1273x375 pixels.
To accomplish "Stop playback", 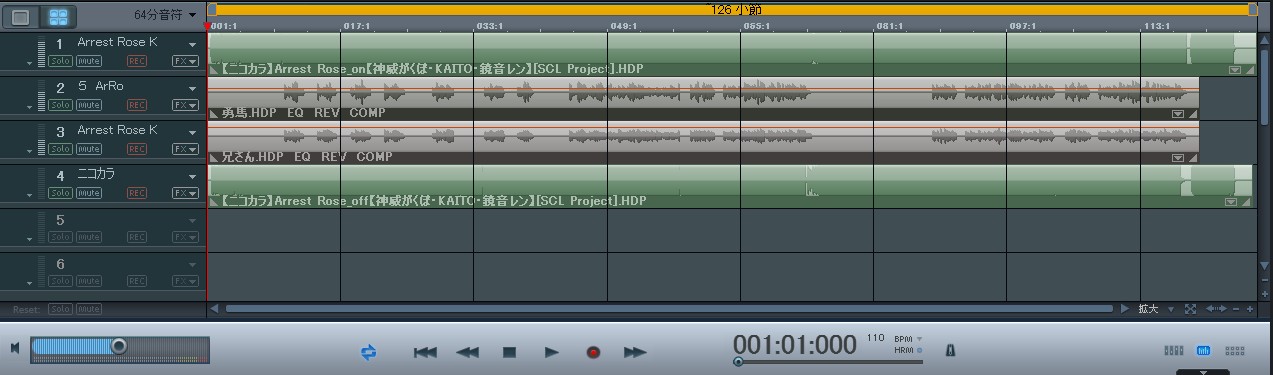I will pos(509,352).
